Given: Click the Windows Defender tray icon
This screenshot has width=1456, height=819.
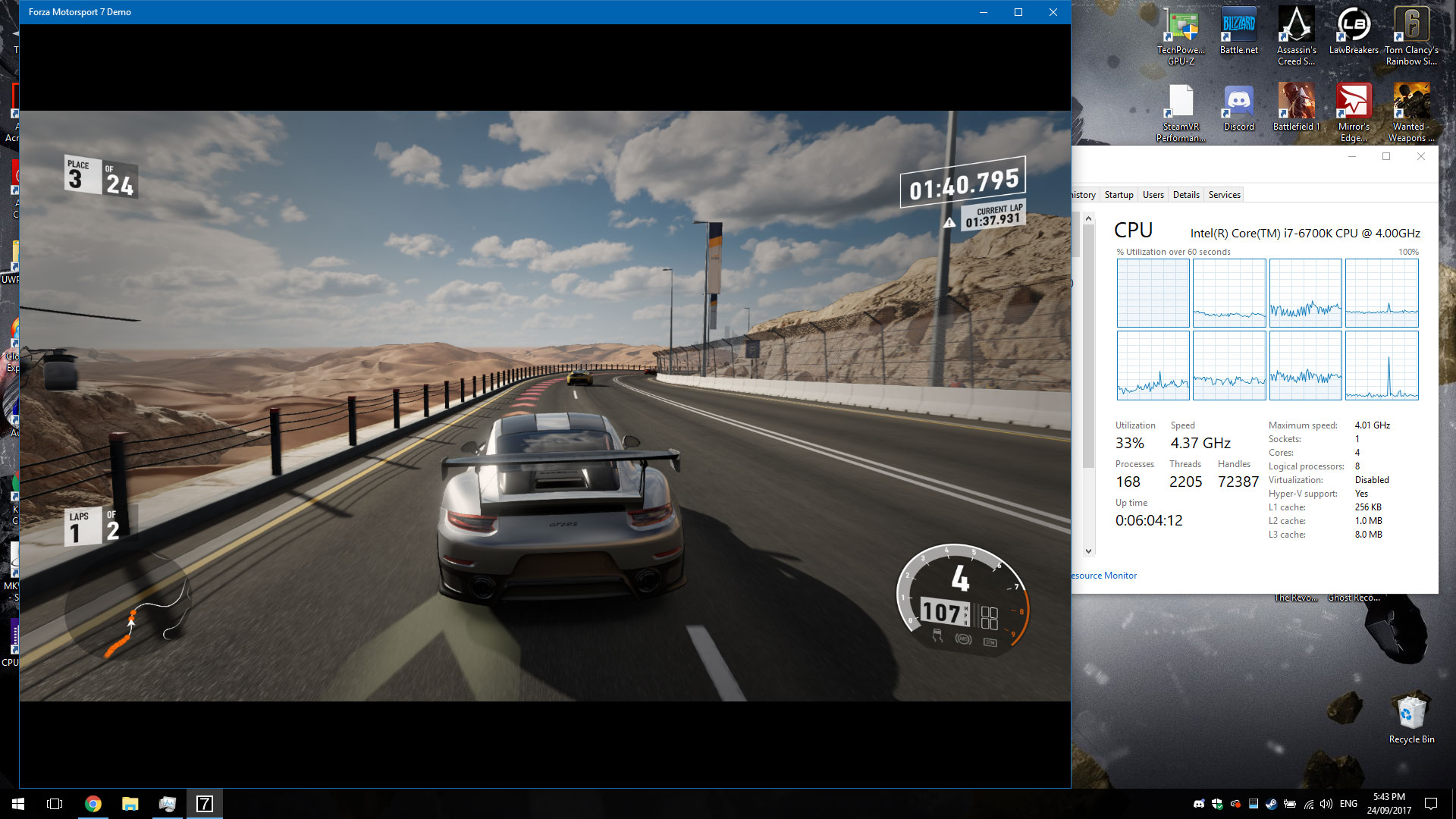Looking at the screenshot, I should pos(1217,804).
